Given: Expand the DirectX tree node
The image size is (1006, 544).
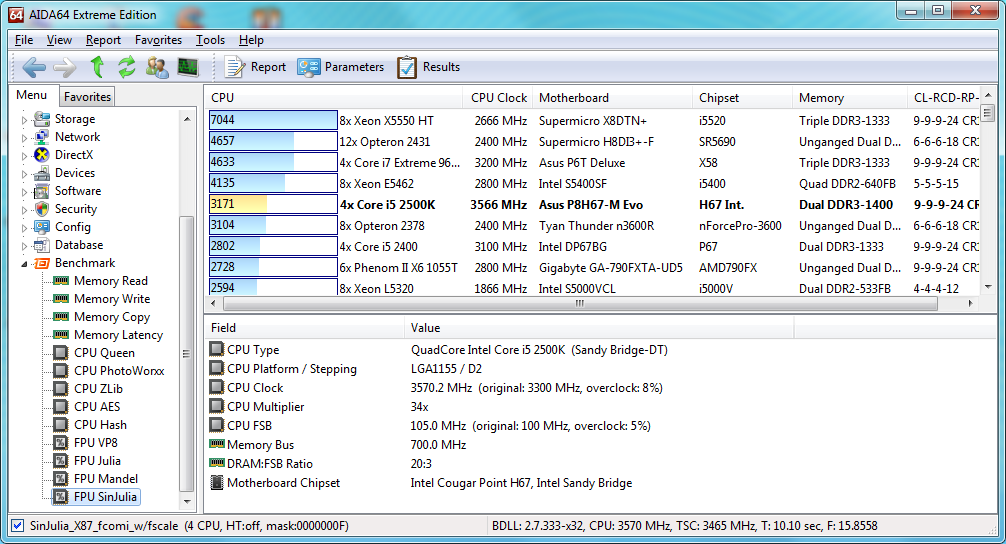Looking at the screenshot, I should (x=24, y=155).
